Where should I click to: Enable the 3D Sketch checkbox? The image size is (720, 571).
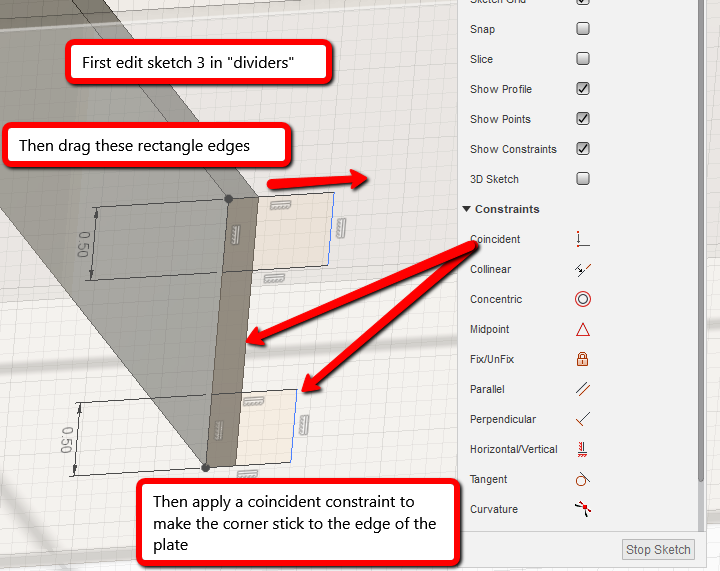[x=583, y=179]
